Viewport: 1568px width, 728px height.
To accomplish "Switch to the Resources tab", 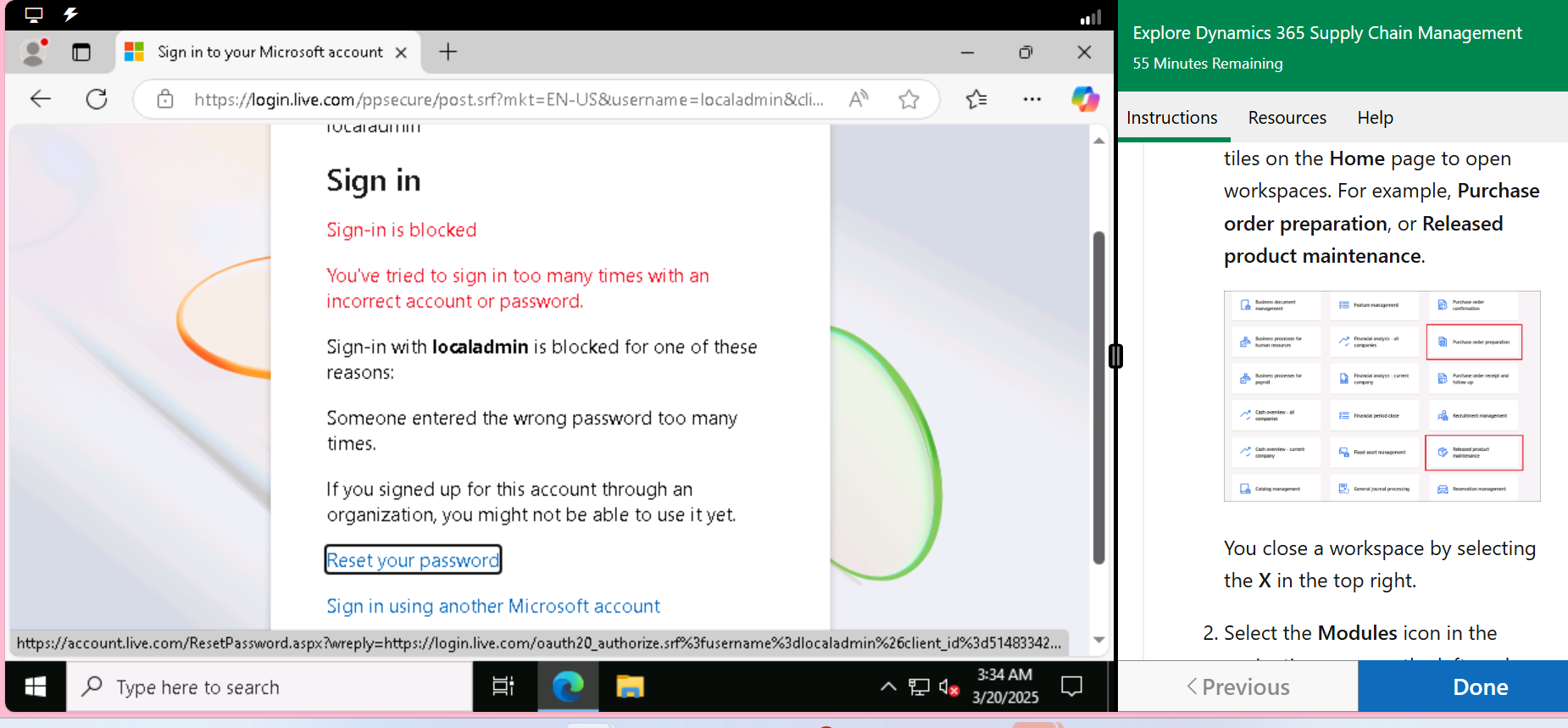I will [1287, 118].
